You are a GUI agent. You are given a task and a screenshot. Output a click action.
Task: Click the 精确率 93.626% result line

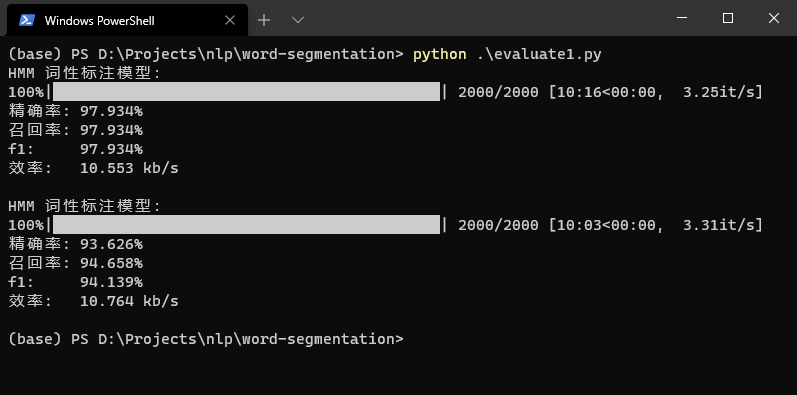coord(76,244)
